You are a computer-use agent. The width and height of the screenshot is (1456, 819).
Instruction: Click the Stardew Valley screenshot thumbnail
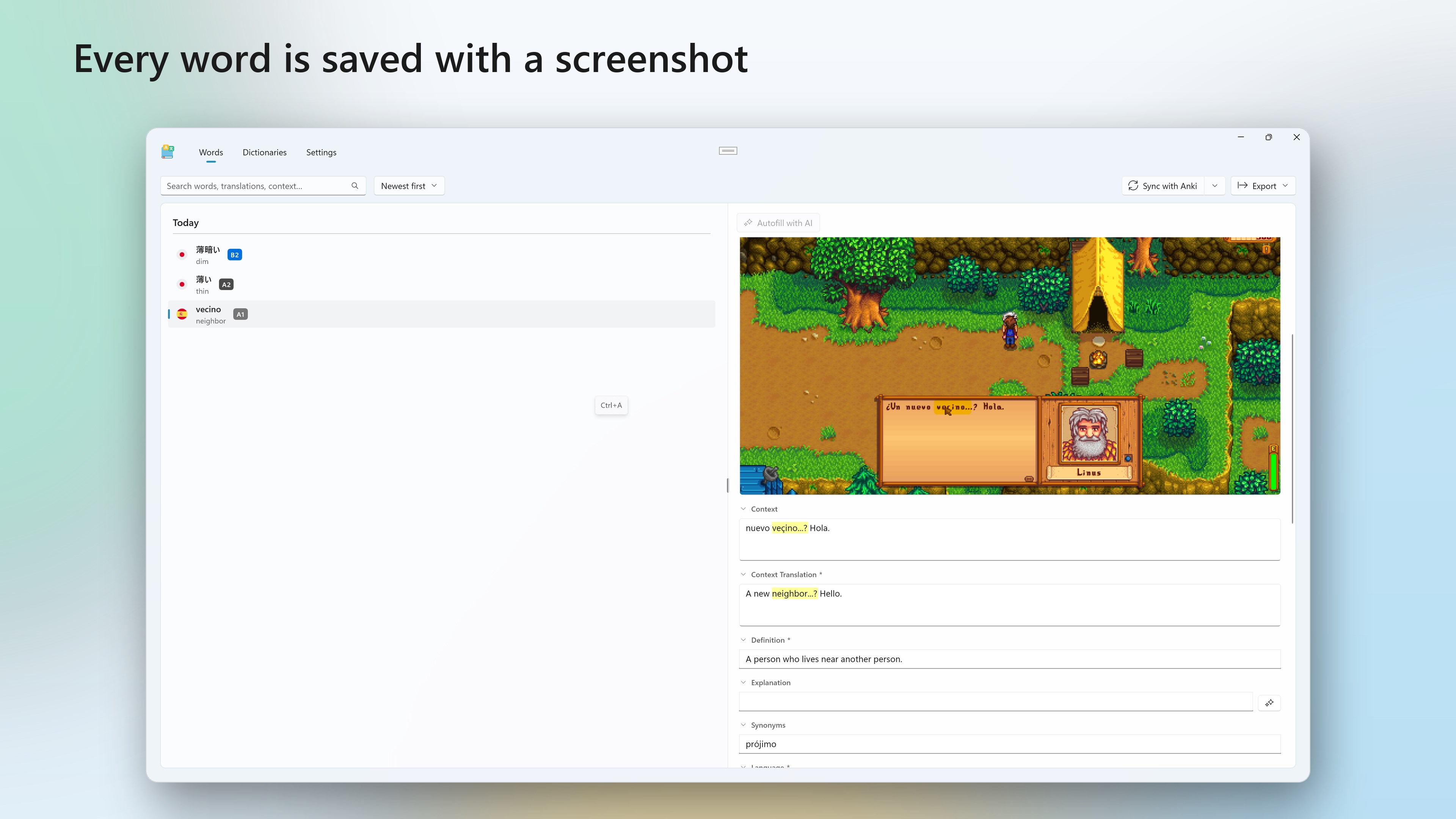[x=1009, y=366]
